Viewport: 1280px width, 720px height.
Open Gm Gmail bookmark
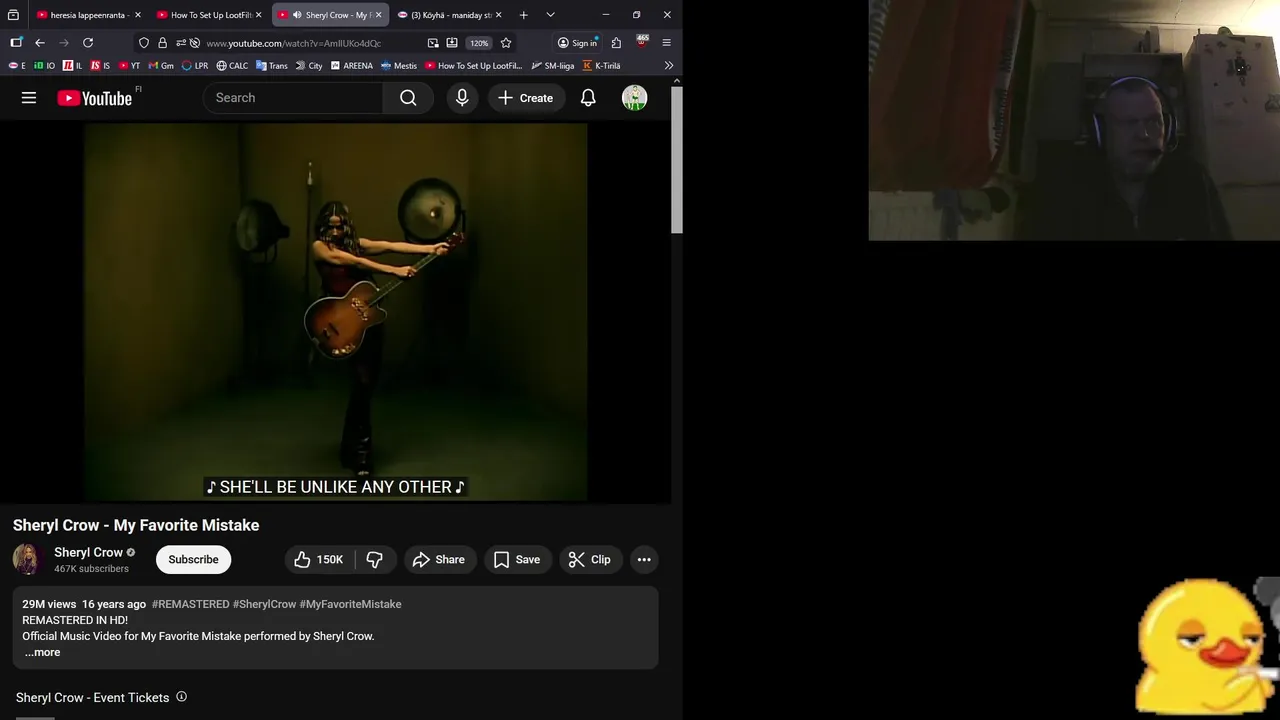[x=161, y=66]
